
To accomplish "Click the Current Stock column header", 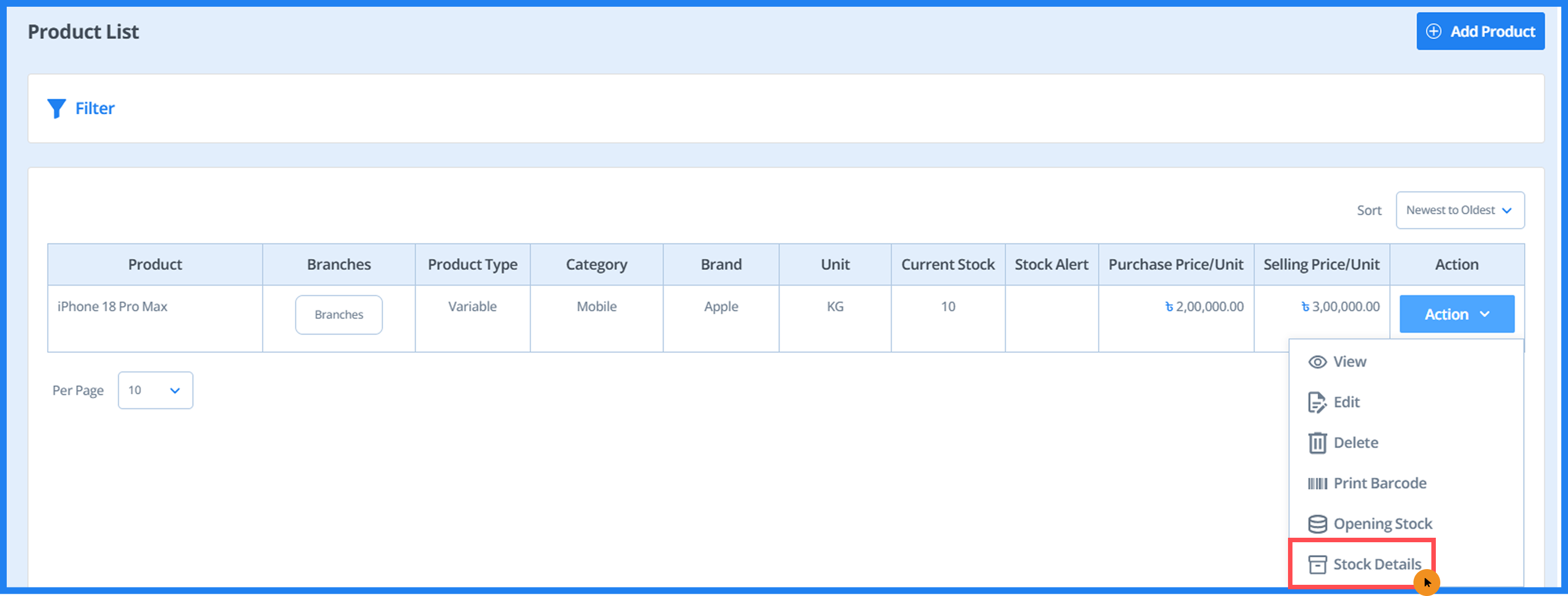I will [x=948, y=265].
